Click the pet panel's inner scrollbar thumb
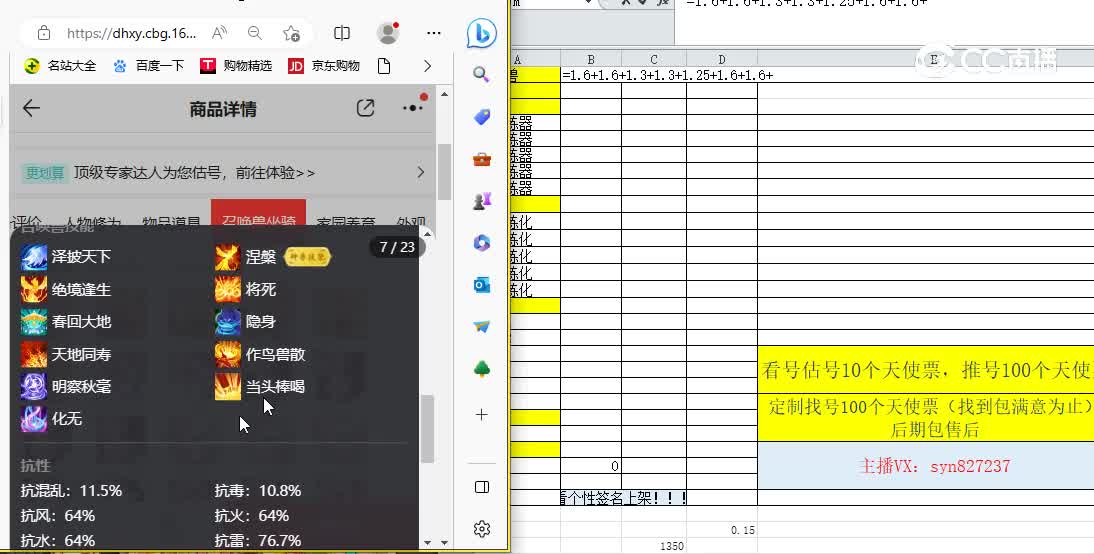This screenshot has height=554, width=1094. tap(427, 429)
